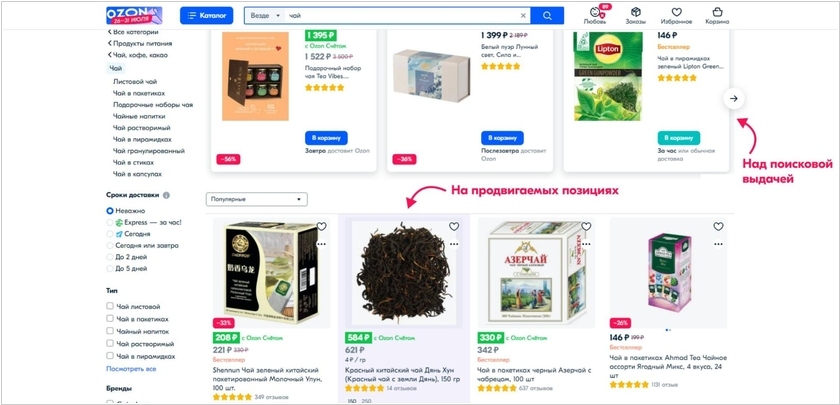
Task: Open the Популярные sorting dropdown
Action: (257, 199)
